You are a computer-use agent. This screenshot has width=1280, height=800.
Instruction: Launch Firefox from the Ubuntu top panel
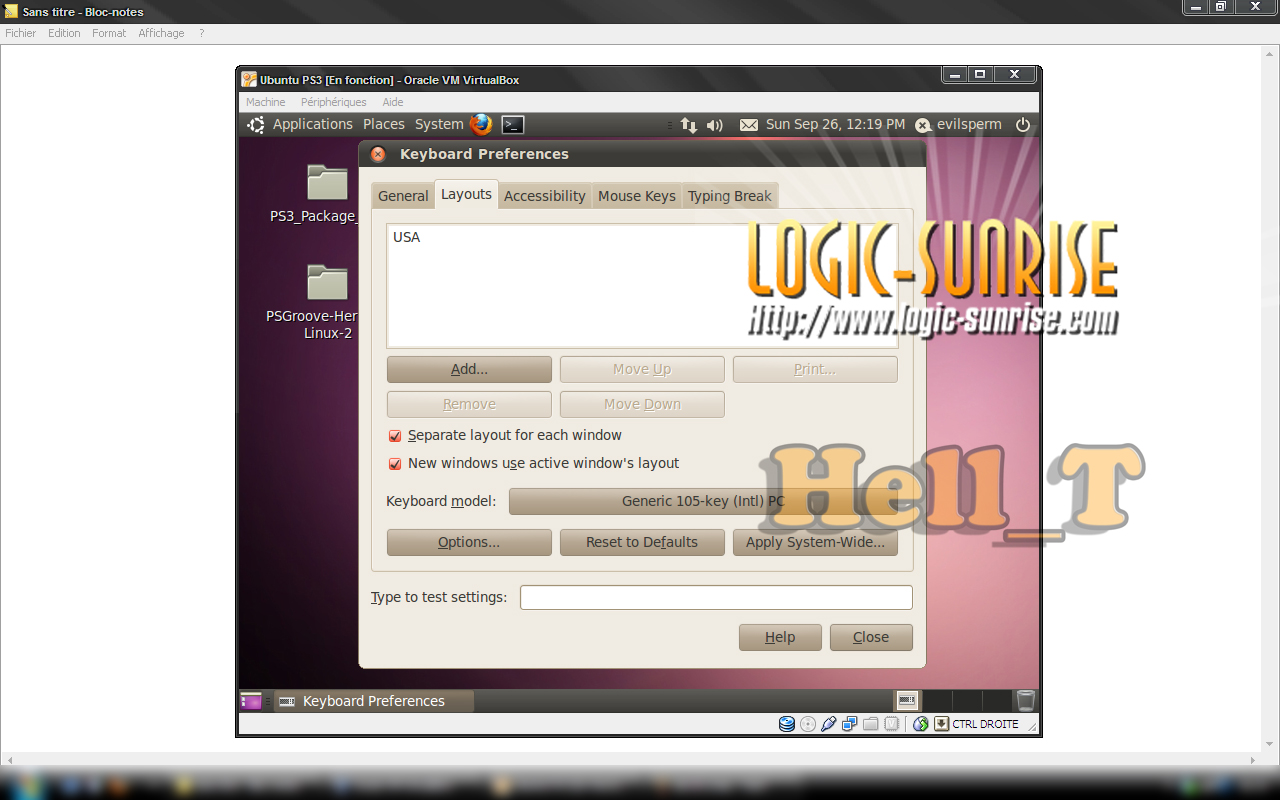pos(481,124)
